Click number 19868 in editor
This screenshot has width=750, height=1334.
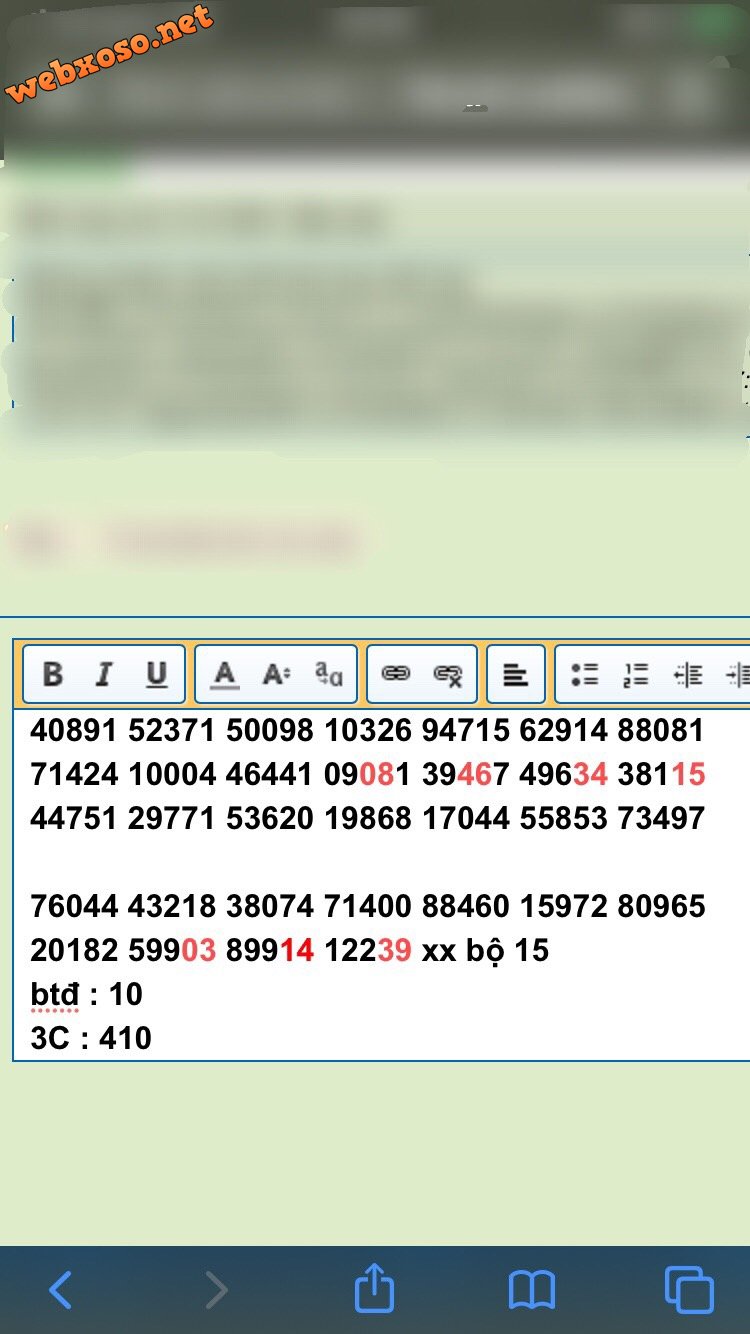tap(368, 818)
